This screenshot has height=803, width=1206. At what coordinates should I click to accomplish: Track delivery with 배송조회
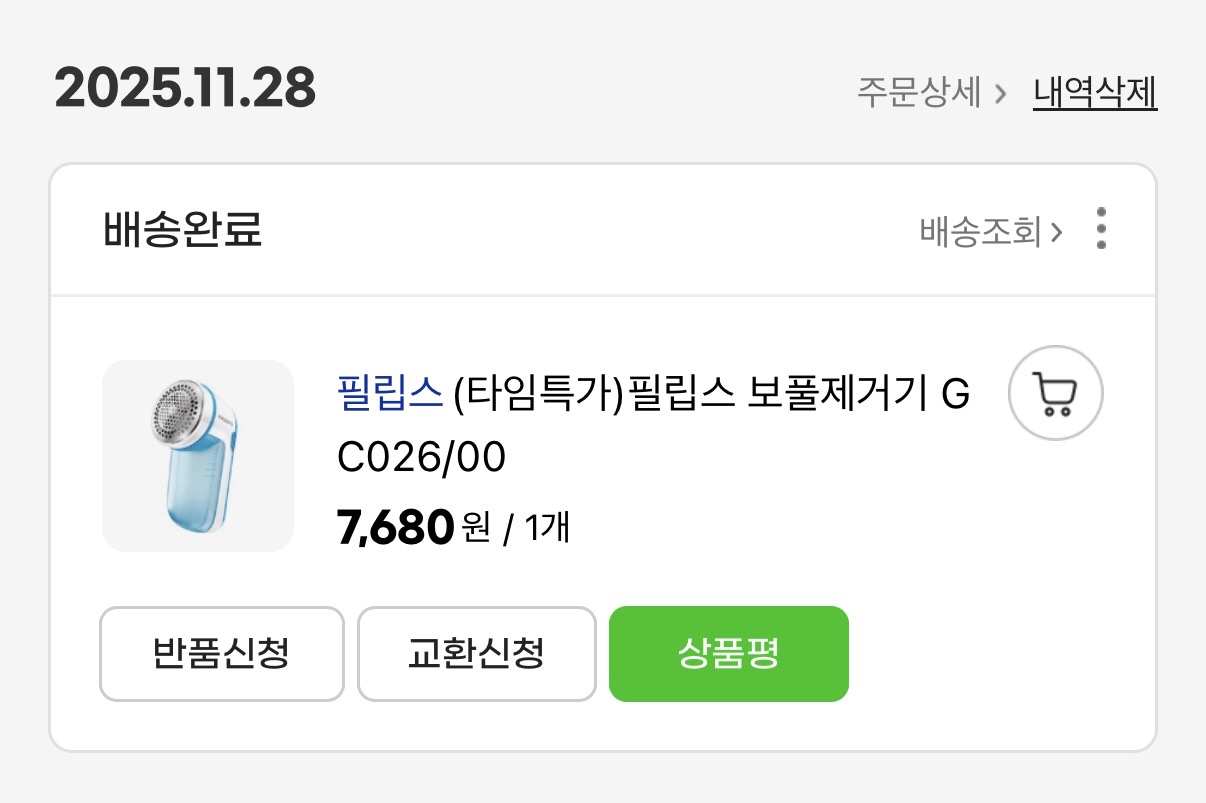coord(980,231)
